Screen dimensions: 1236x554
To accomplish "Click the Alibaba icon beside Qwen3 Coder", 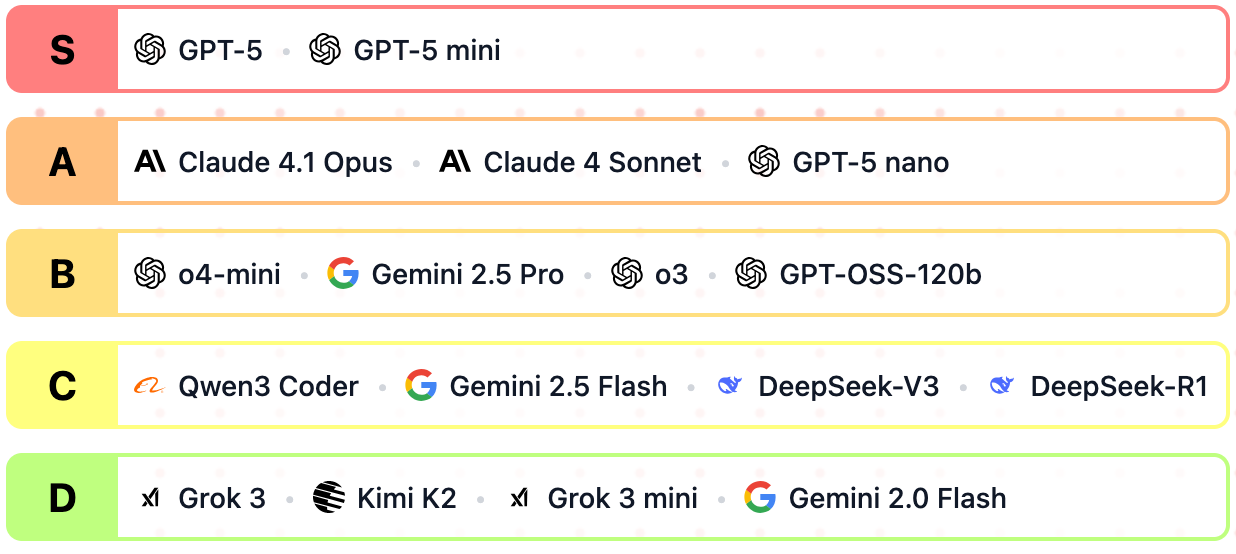I will 149,386.
